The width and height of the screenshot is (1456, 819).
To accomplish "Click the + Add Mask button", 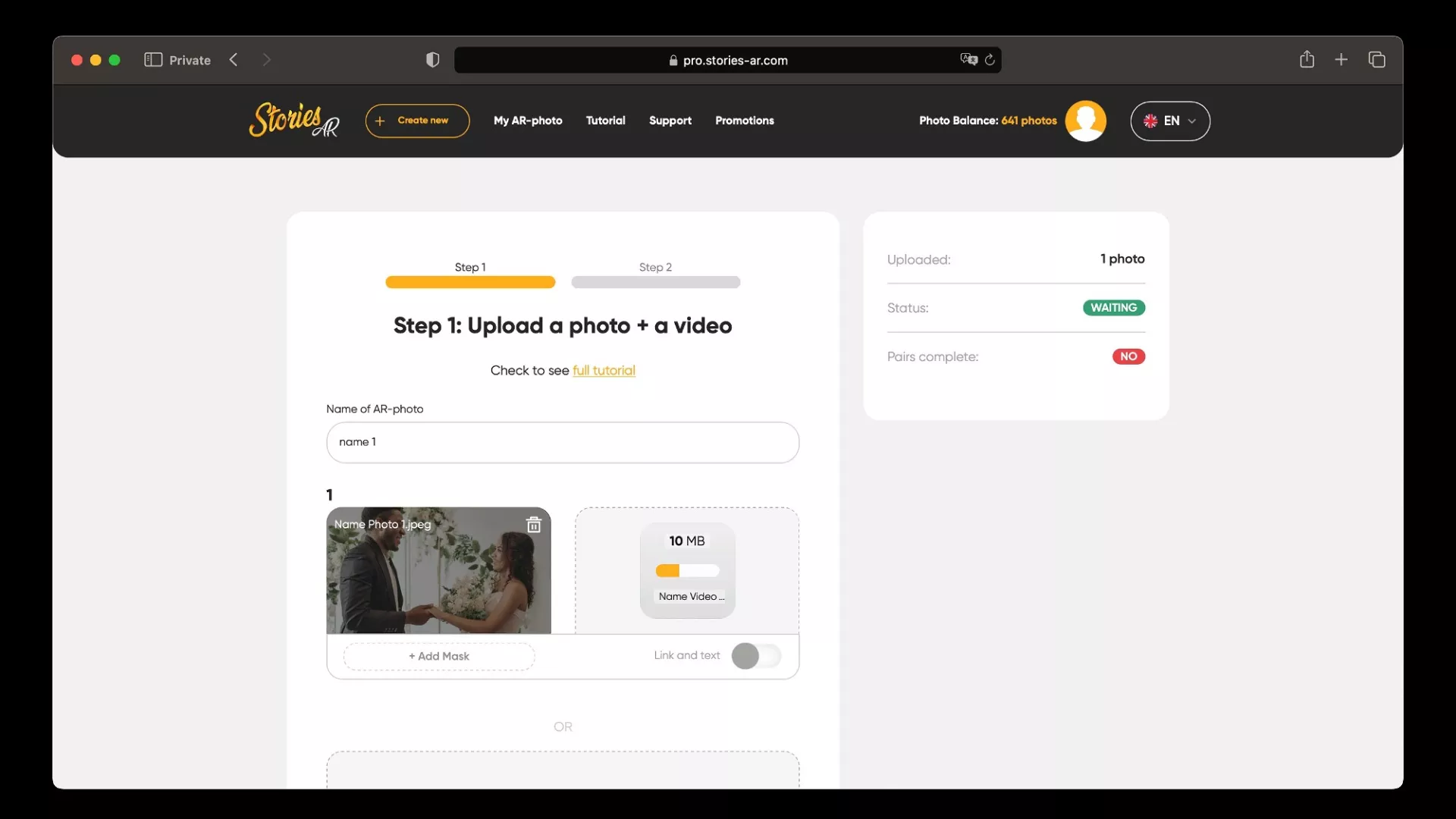I will pos(439,657).
